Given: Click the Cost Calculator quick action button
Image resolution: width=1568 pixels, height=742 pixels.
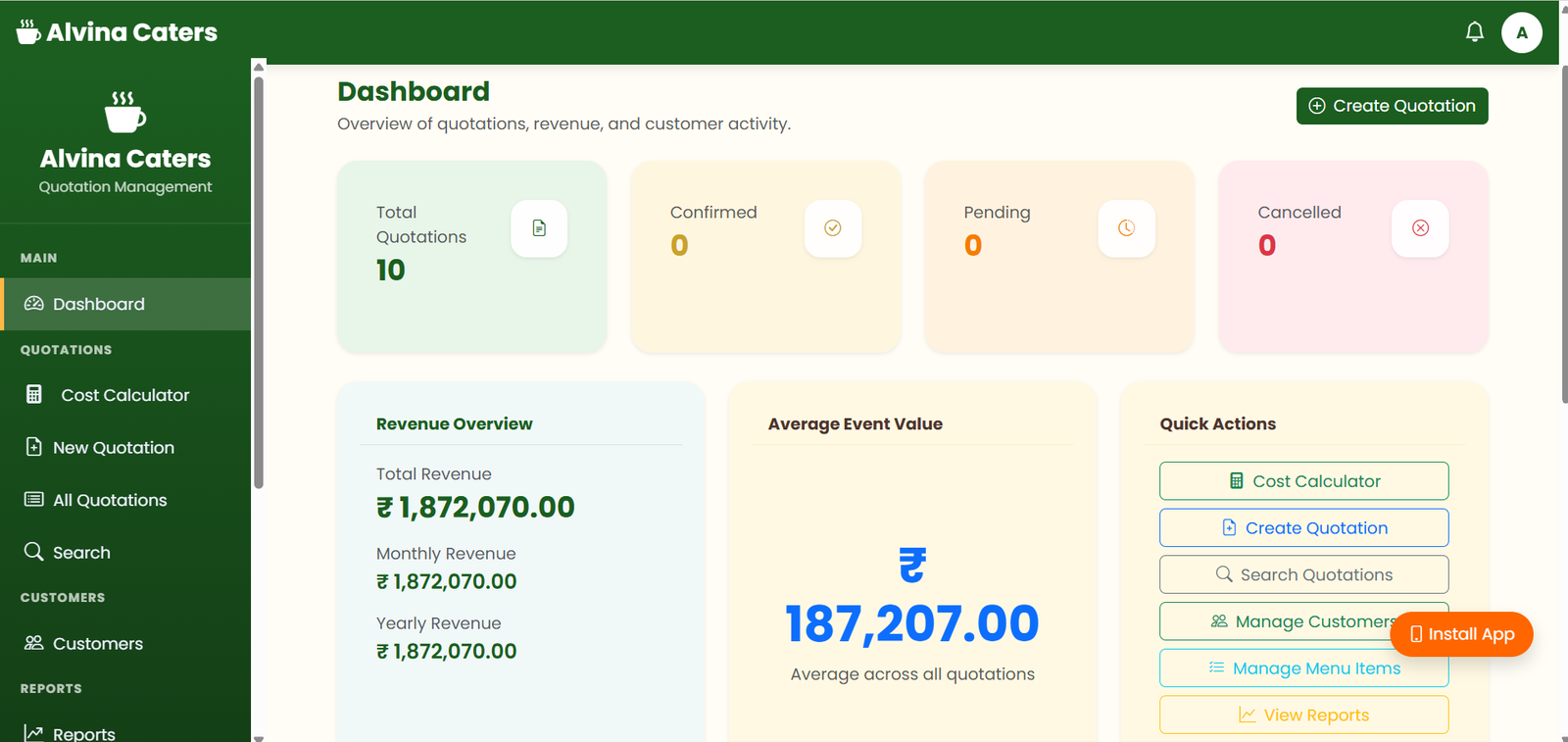Looking at the screenshot, I should (1303, 481).
